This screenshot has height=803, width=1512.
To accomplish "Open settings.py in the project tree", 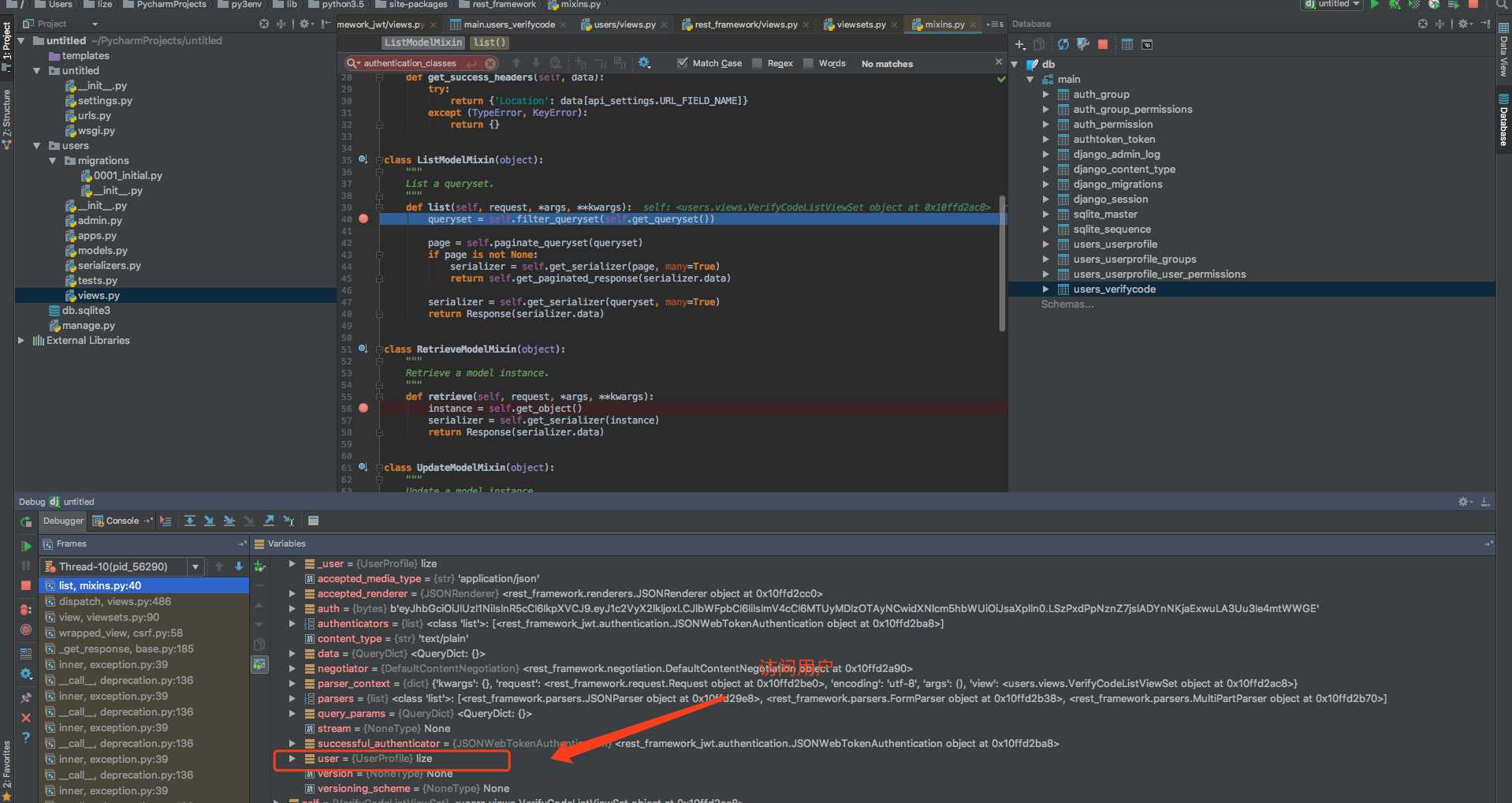I will pyautogui.click(x=105, y=100).
